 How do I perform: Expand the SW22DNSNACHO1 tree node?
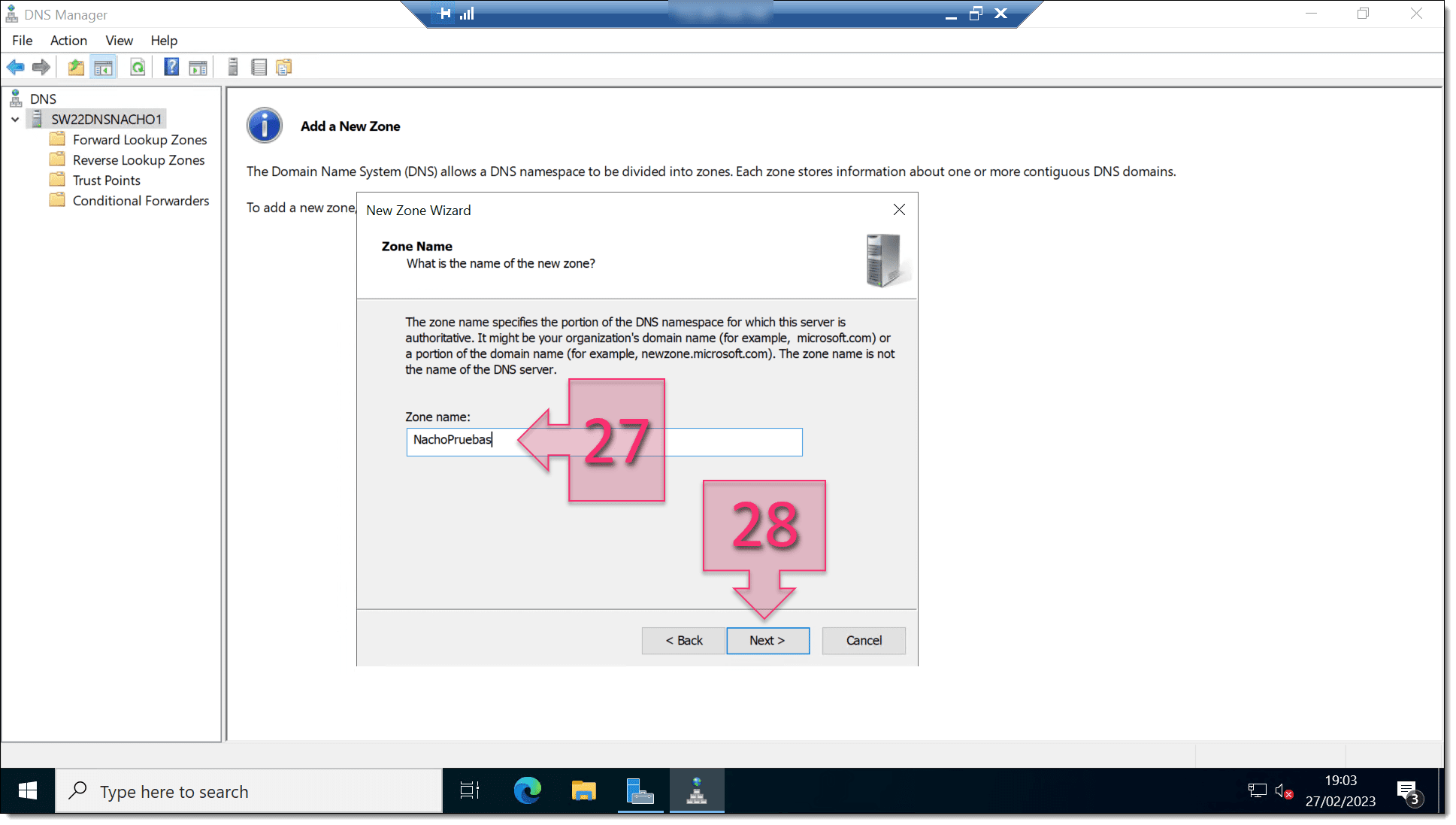tap(17, 119)
